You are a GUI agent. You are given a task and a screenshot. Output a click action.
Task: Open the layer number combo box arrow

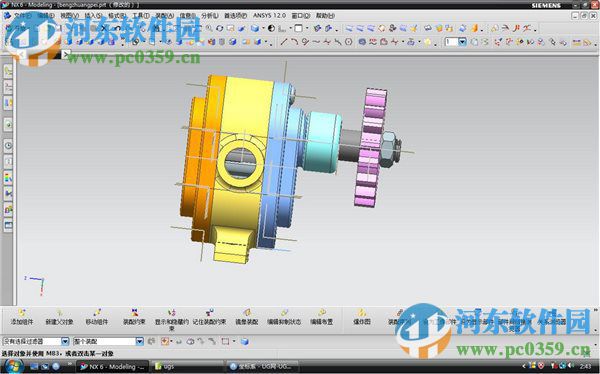point(462,42)
